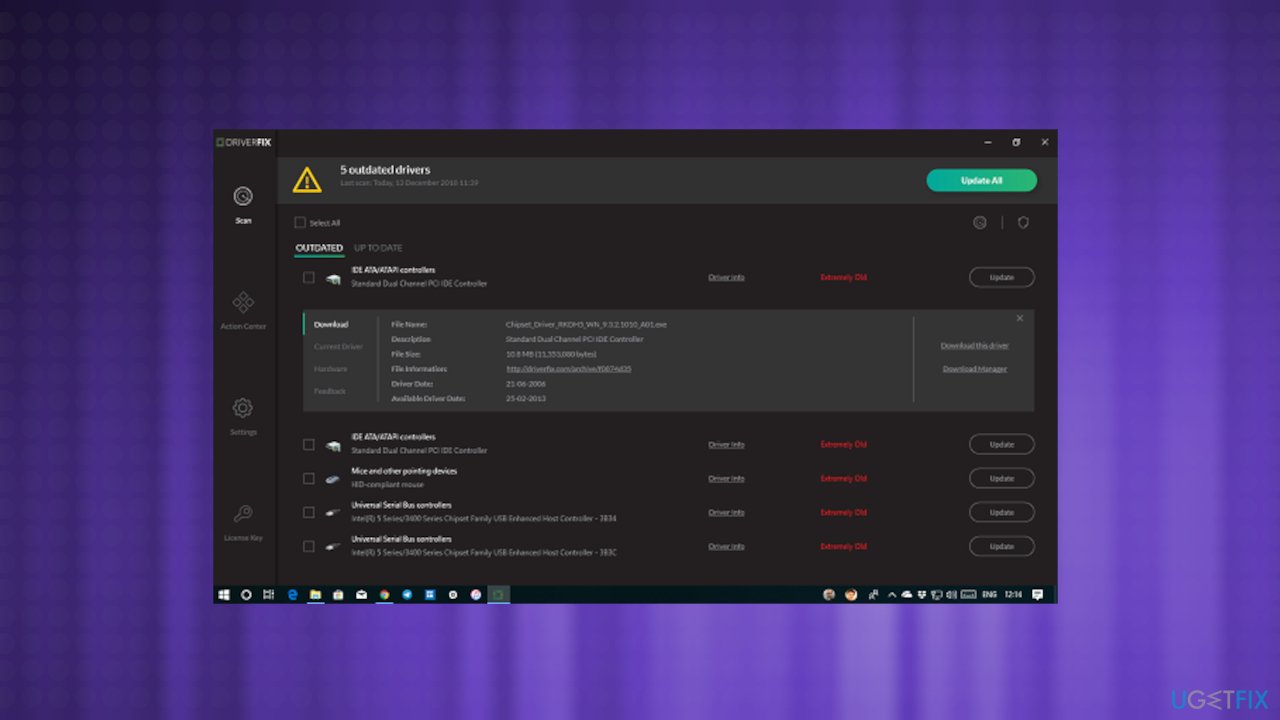Click the Chipset_Driver file name text
Image resolution: width=1280 pixels, height=720 pixels.
point(586,325)
